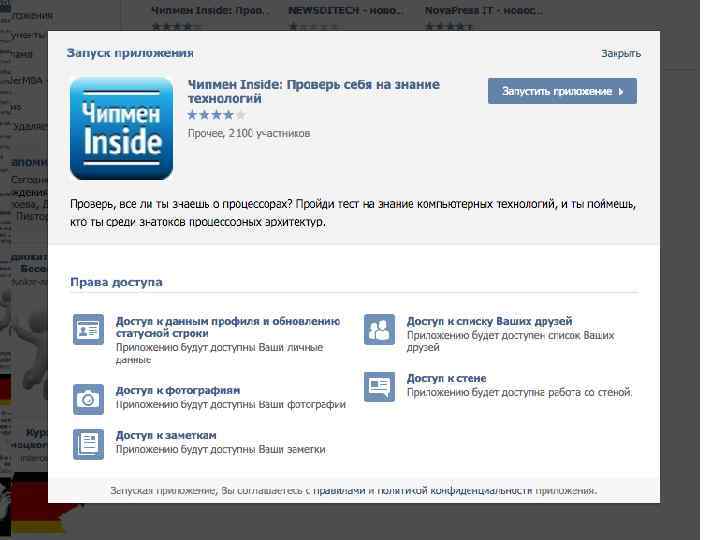Select Доступ к данным профиля heading
The width and height of the screenshot is (720, 540).
click(x=228, y=327)
